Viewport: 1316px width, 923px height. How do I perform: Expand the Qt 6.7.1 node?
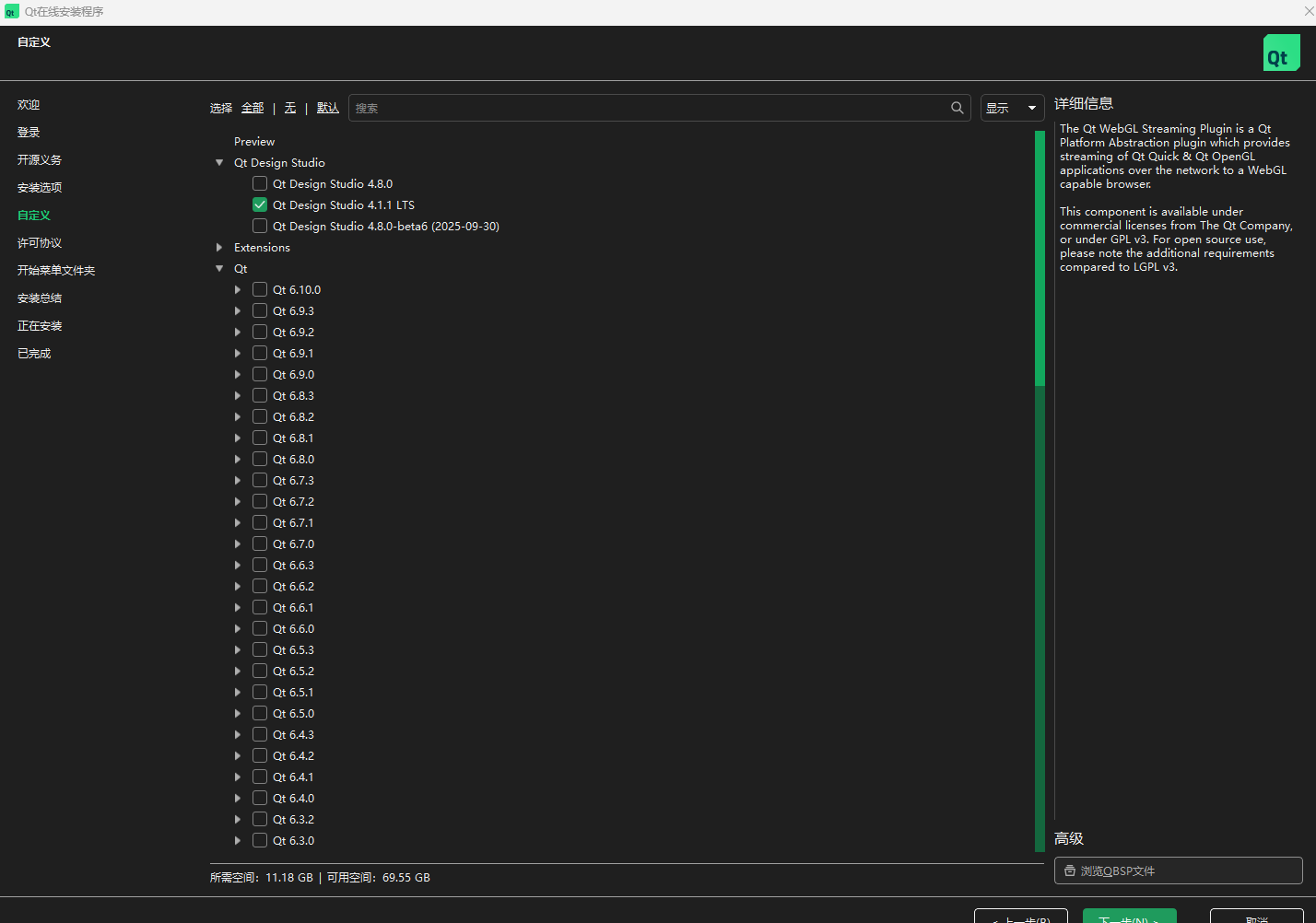tap(238, 522)
